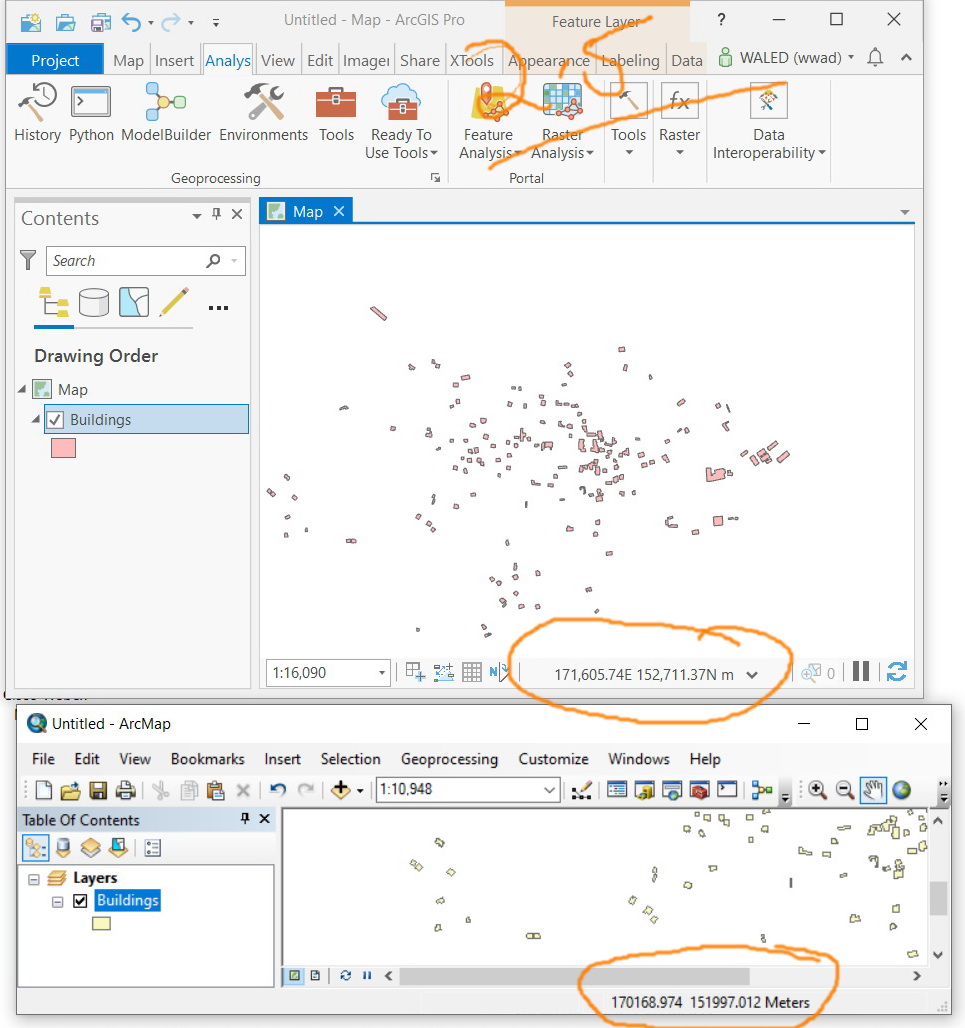The width and height of the screenshot is (965, 1028).
Task: Show more Contents list options
Action: tap(218, 307)
